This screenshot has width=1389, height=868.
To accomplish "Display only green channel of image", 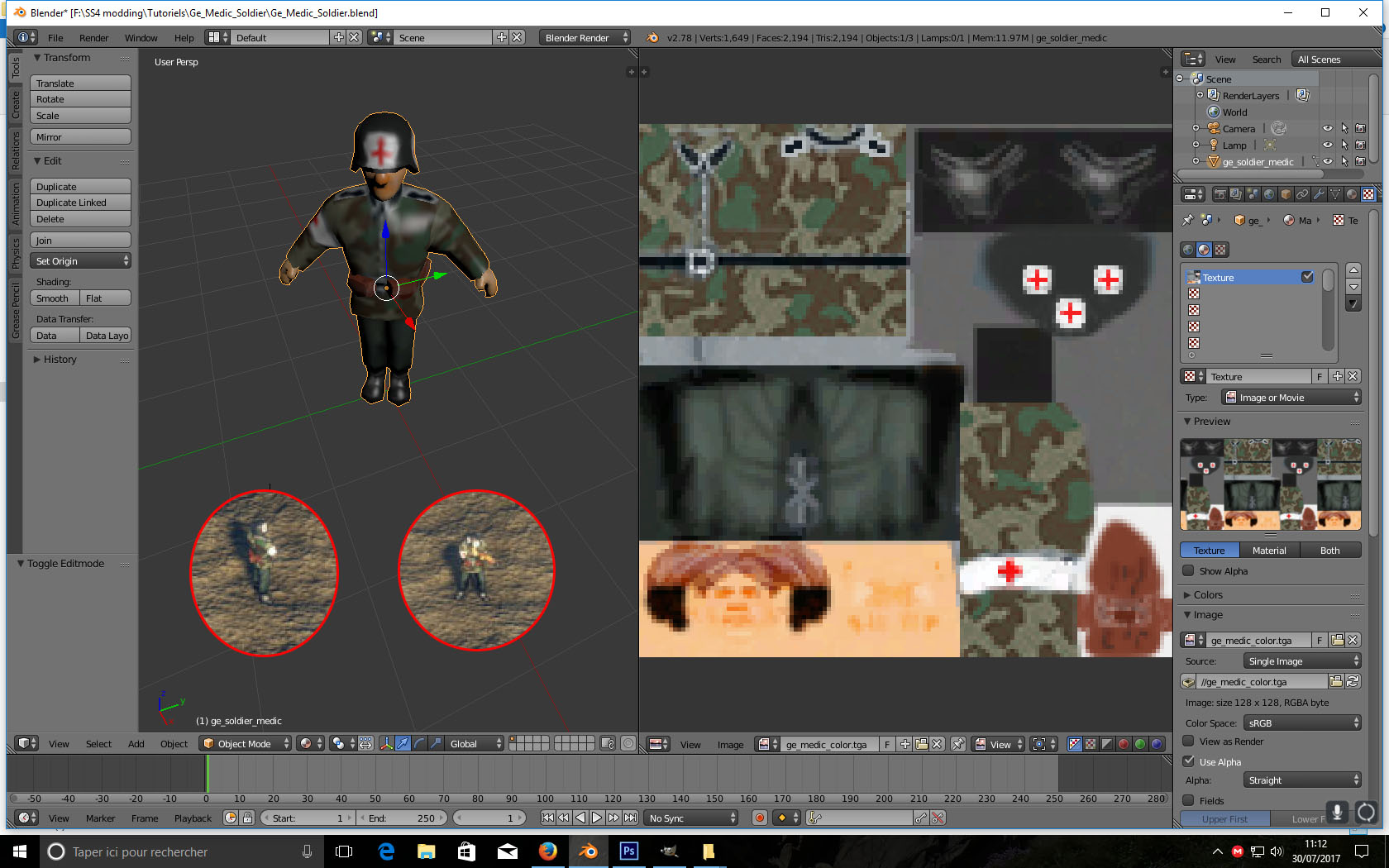I will pyautogui.click(x=1140, y=744).
